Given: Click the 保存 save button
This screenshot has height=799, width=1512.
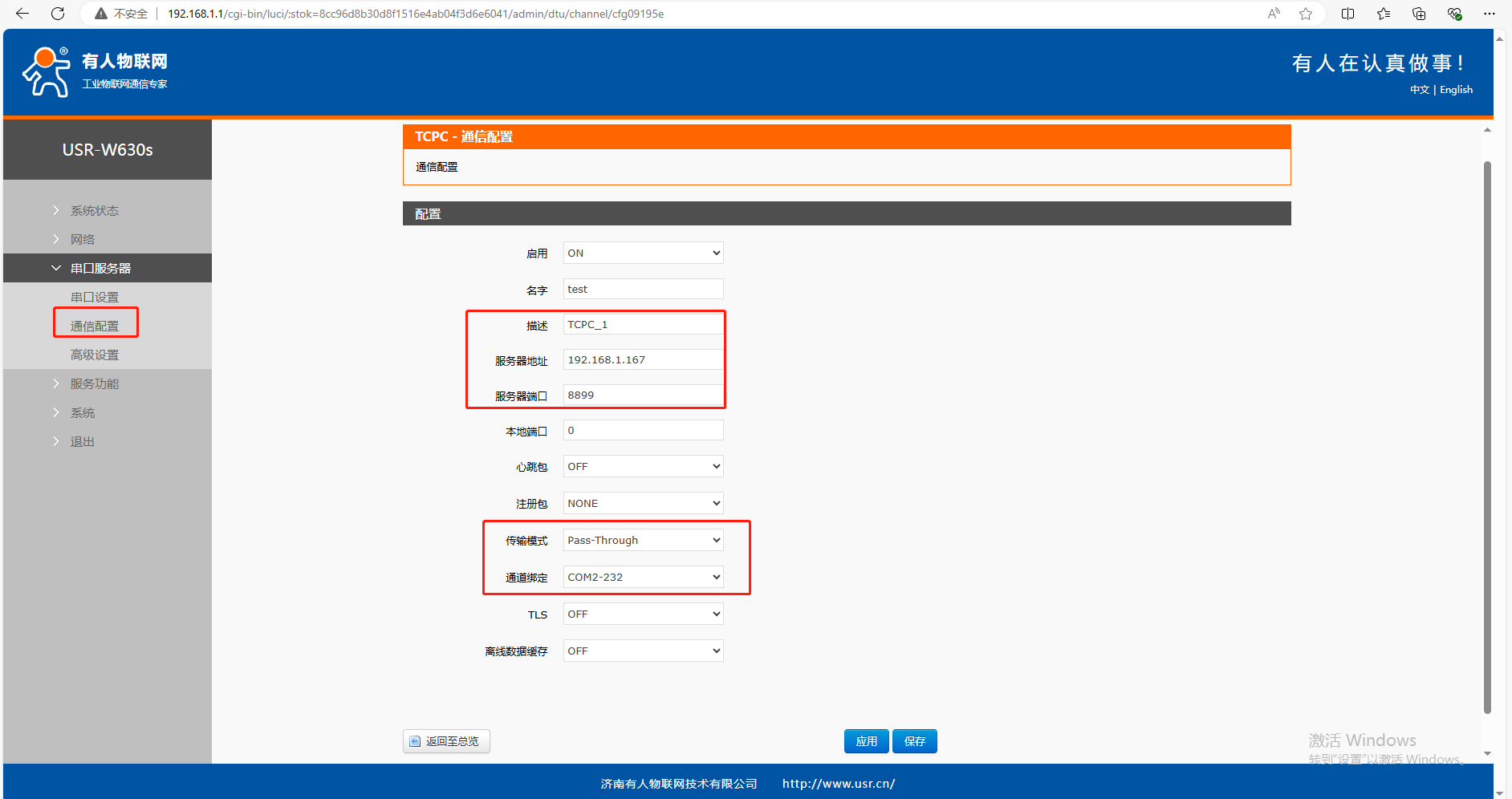Looking at the screenshot, I should (x=915, y=741).
